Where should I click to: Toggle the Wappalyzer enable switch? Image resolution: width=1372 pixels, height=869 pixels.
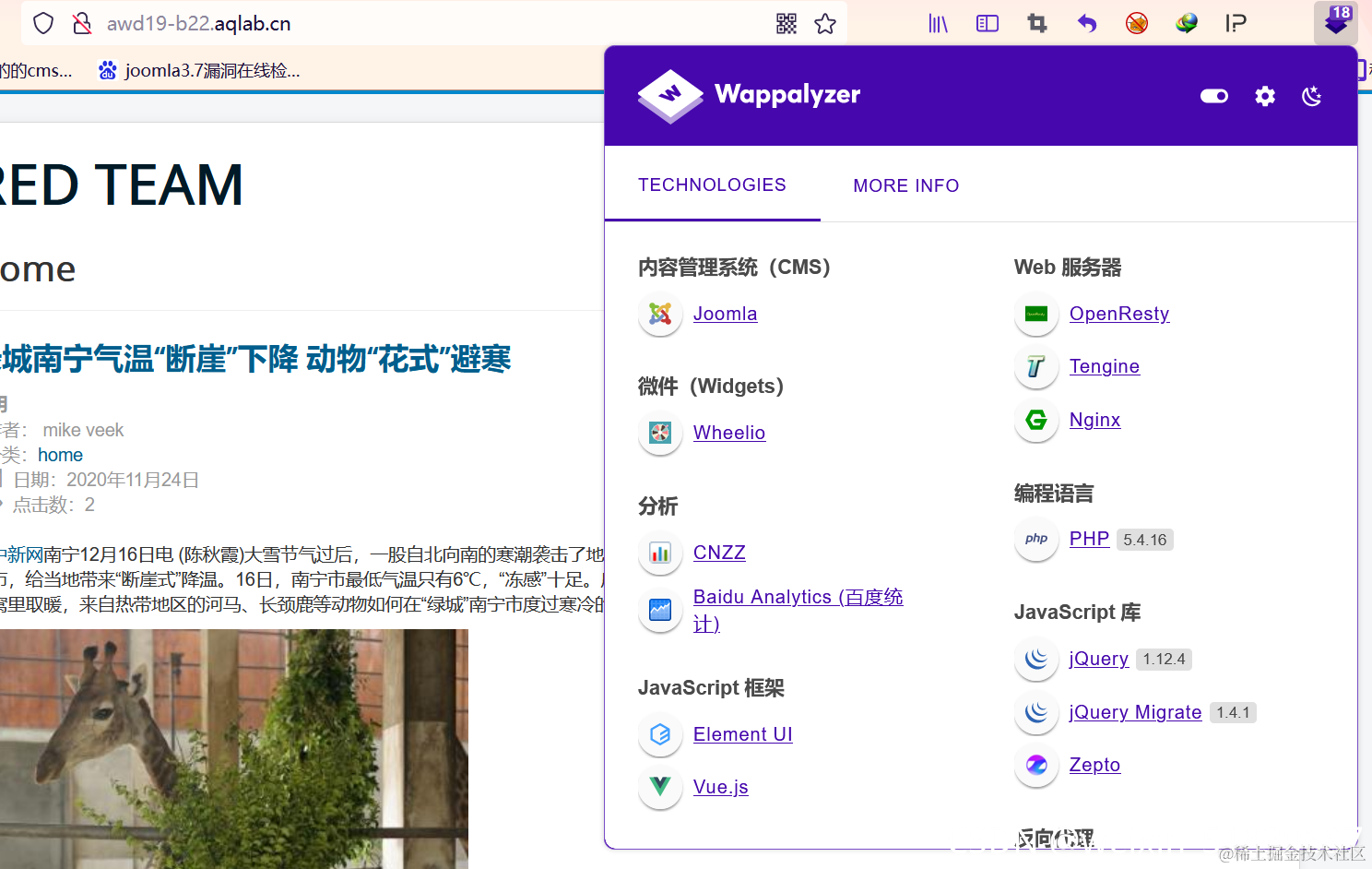[1213, 96]
